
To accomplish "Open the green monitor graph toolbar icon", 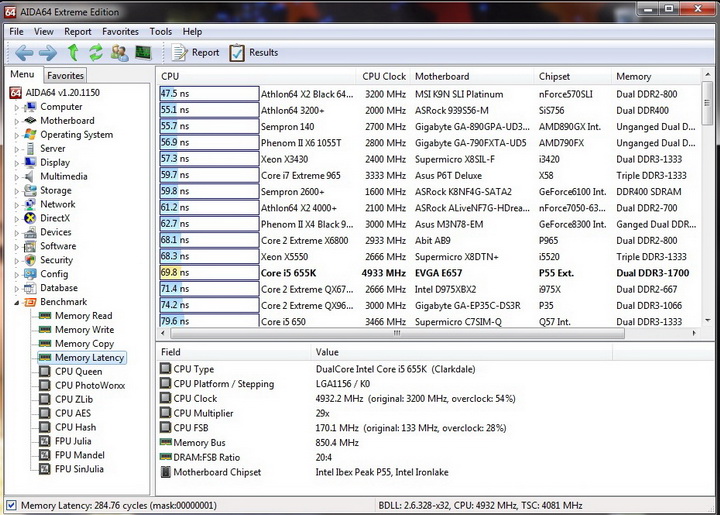I will pos(143,52).
